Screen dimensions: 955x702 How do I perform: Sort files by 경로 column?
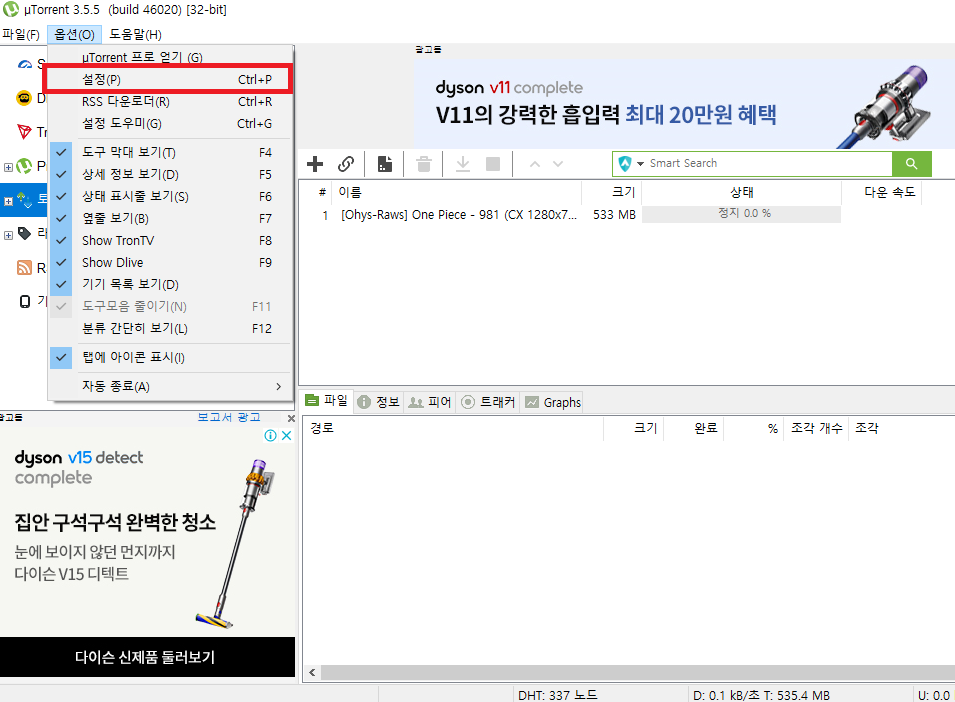point(453,428)
